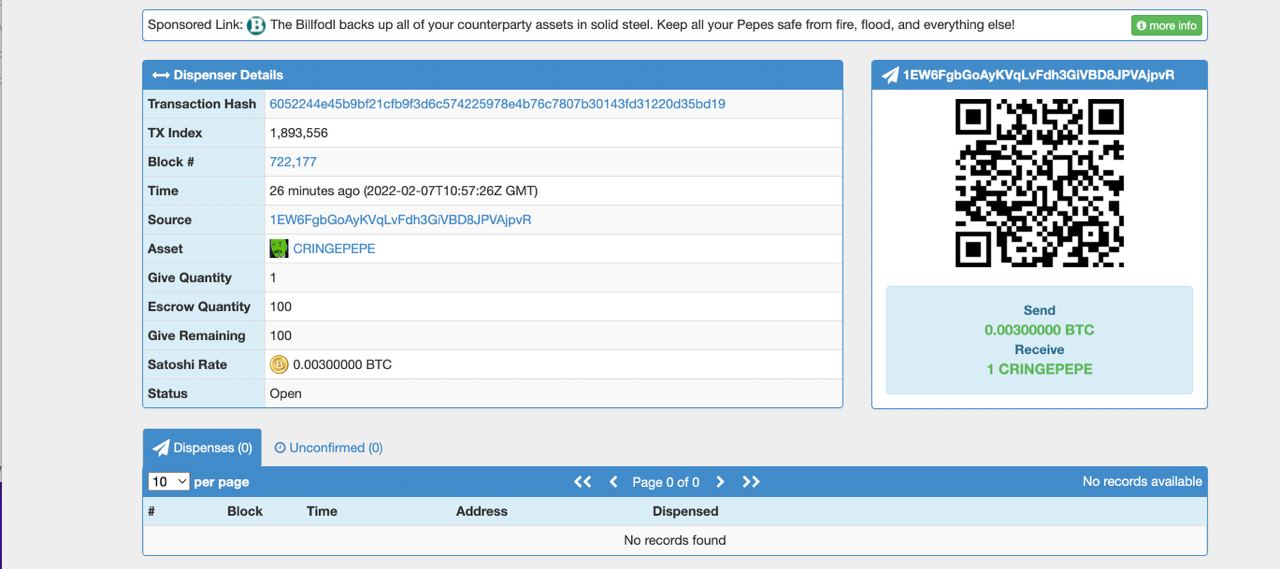Click the No records available text
The height and width of the screenshot is (569, 1280).
tap(1142, 482)
